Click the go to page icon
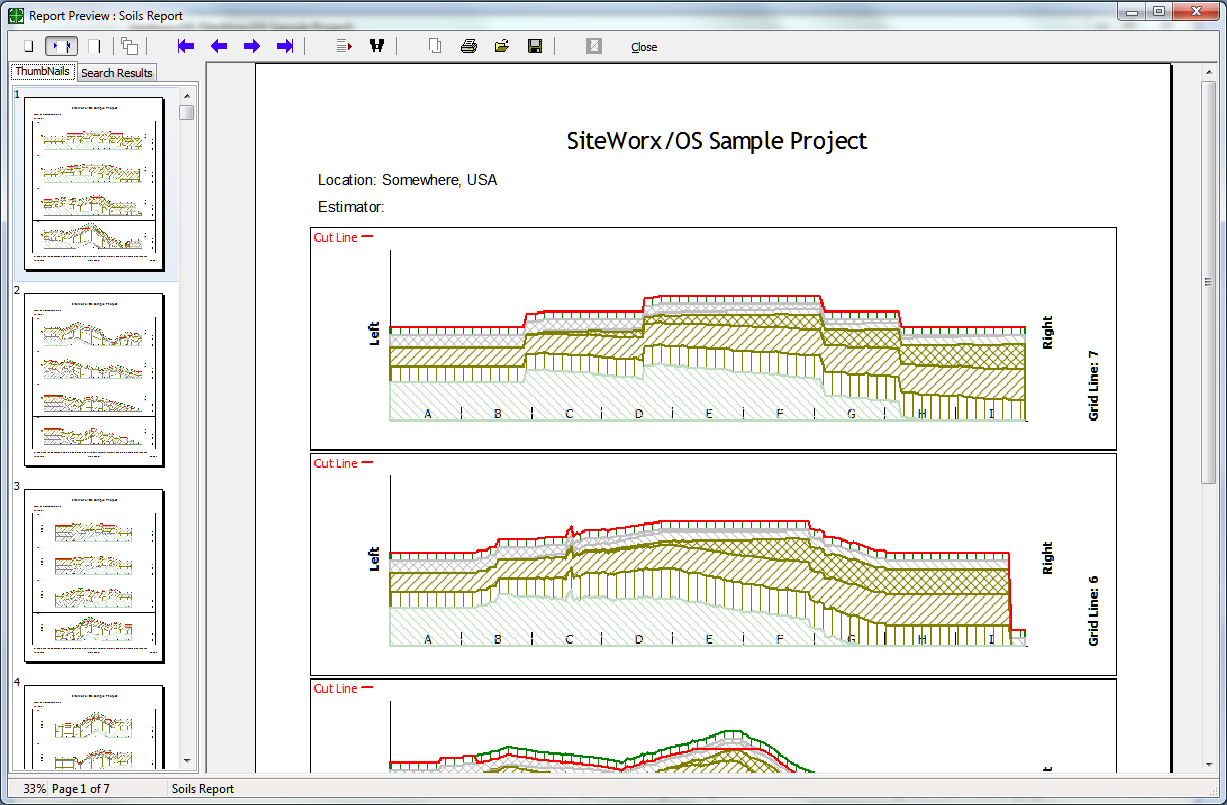 [x=345, y=46]
